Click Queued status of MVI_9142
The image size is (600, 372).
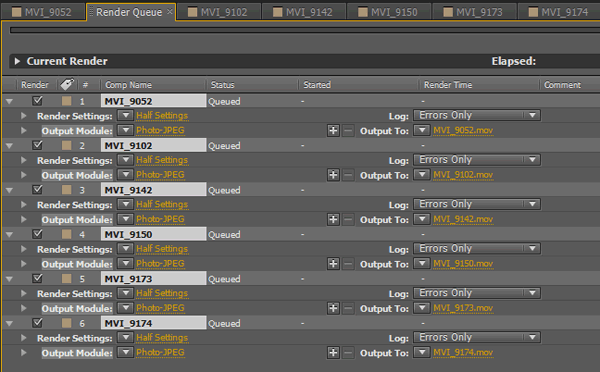tap(224, 190)
